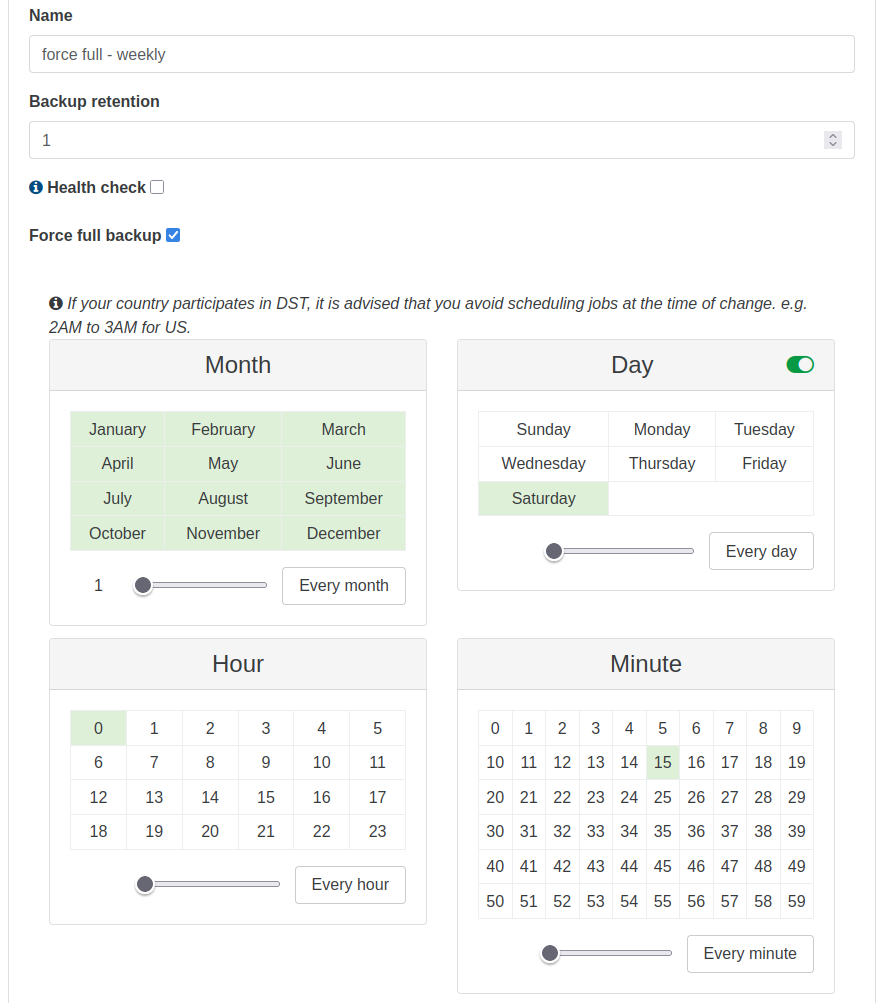Click the Name input field

point(441,55)
